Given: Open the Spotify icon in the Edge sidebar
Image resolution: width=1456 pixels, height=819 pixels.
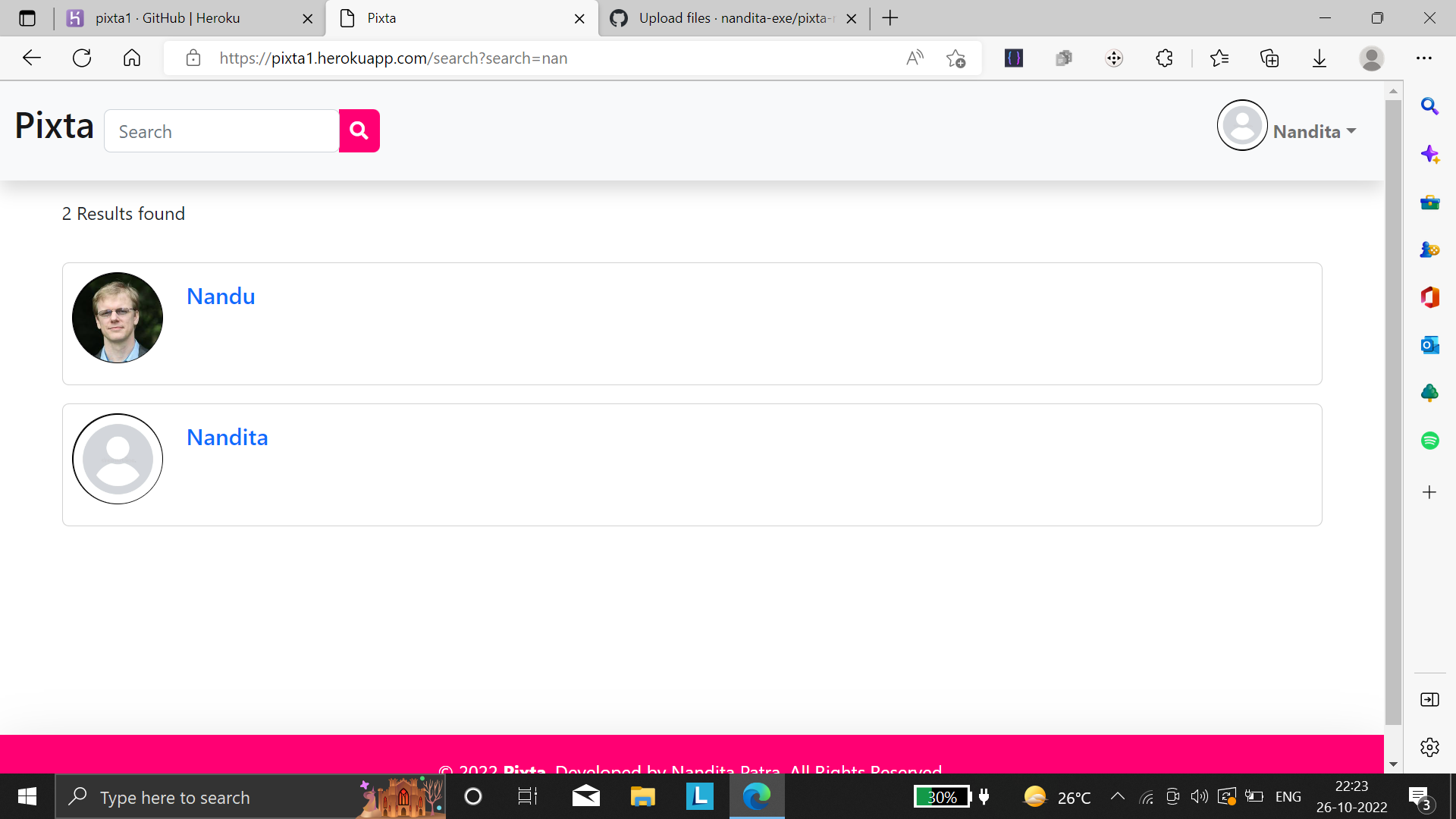Looking at the screenshot, I should tap(1430, 440).
